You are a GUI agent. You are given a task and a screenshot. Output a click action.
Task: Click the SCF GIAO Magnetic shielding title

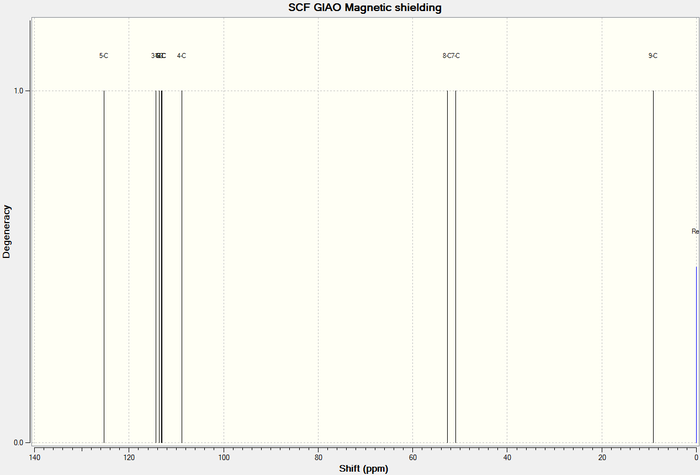coord(365,8)
